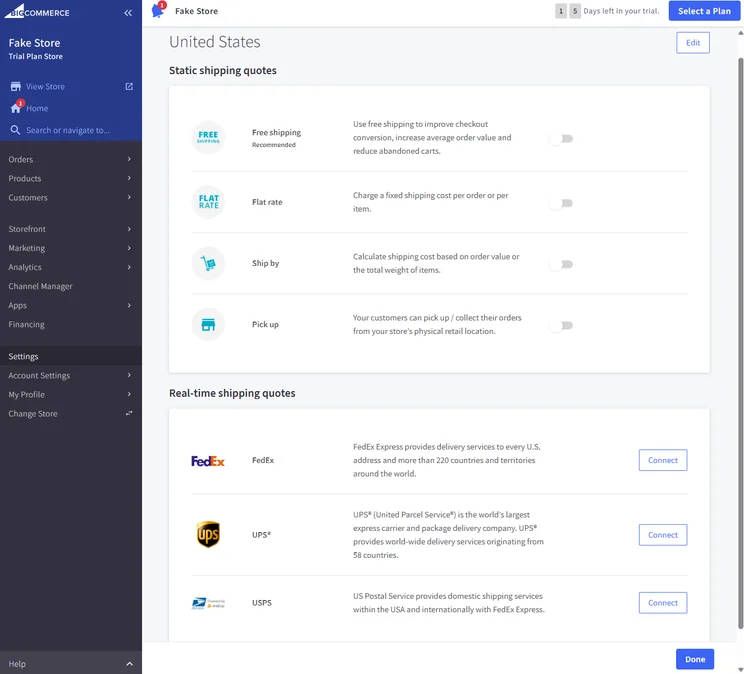Viewport: 744px width, 674px height.
Task: Click Days left in your trial text
Action: pyautogui.click(x=621, y=11)
